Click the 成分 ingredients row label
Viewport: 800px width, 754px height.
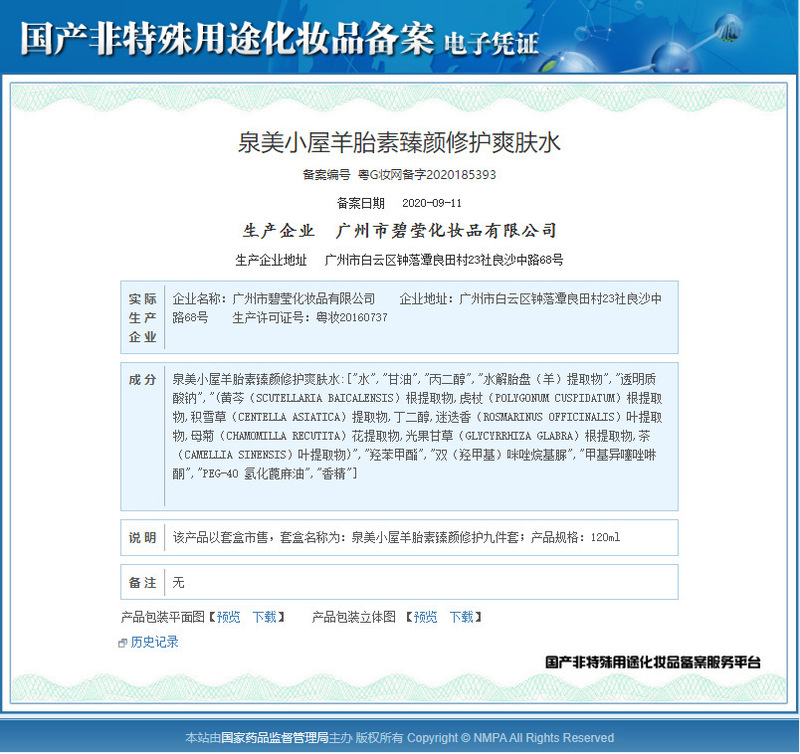pyautogui.click(x=142, y=380)
